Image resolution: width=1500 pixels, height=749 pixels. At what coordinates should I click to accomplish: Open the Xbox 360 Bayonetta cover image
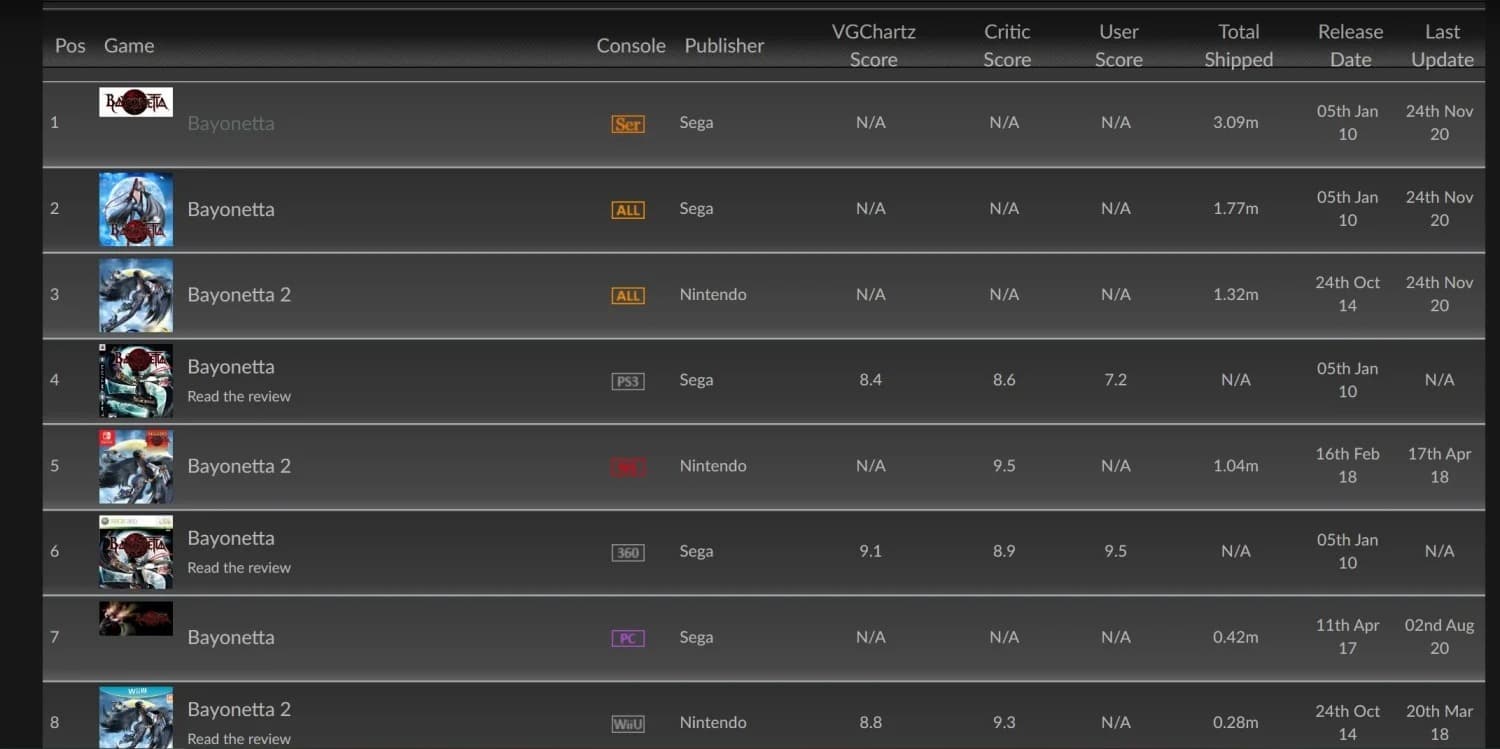click(136, 552)
